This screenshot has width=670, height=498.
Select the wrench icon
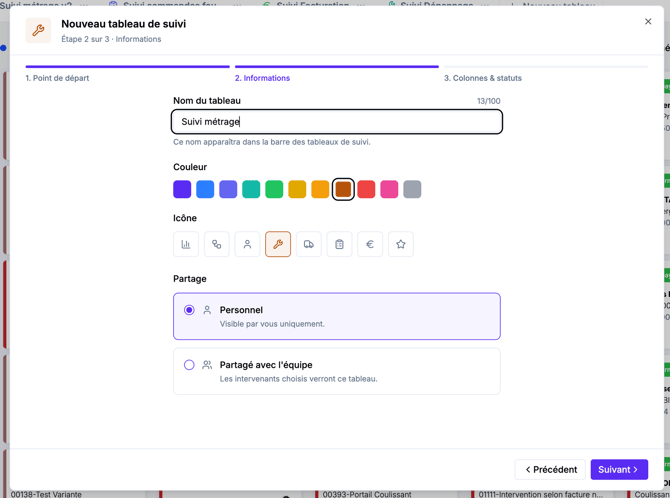click(278, 244)
